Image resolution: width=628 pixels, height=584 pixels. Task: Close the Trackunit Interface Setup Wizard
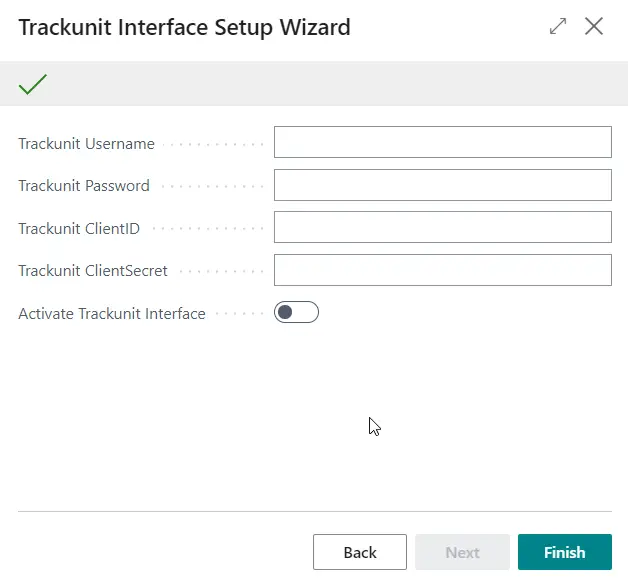[x=594, y=27]
